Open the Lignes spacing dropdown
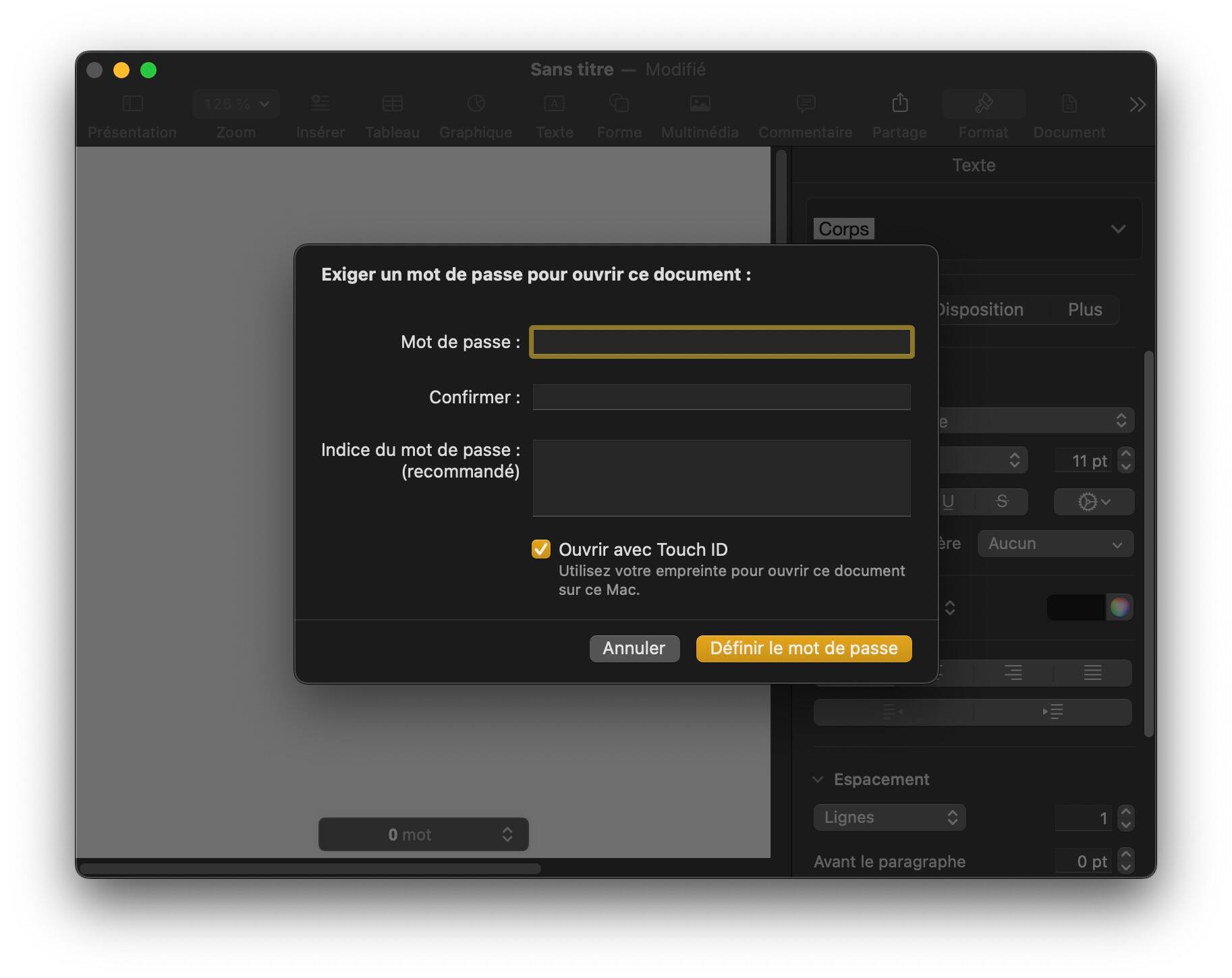Image resolution: width=1232 pixels, height=978 pixels. click(889, 817)
